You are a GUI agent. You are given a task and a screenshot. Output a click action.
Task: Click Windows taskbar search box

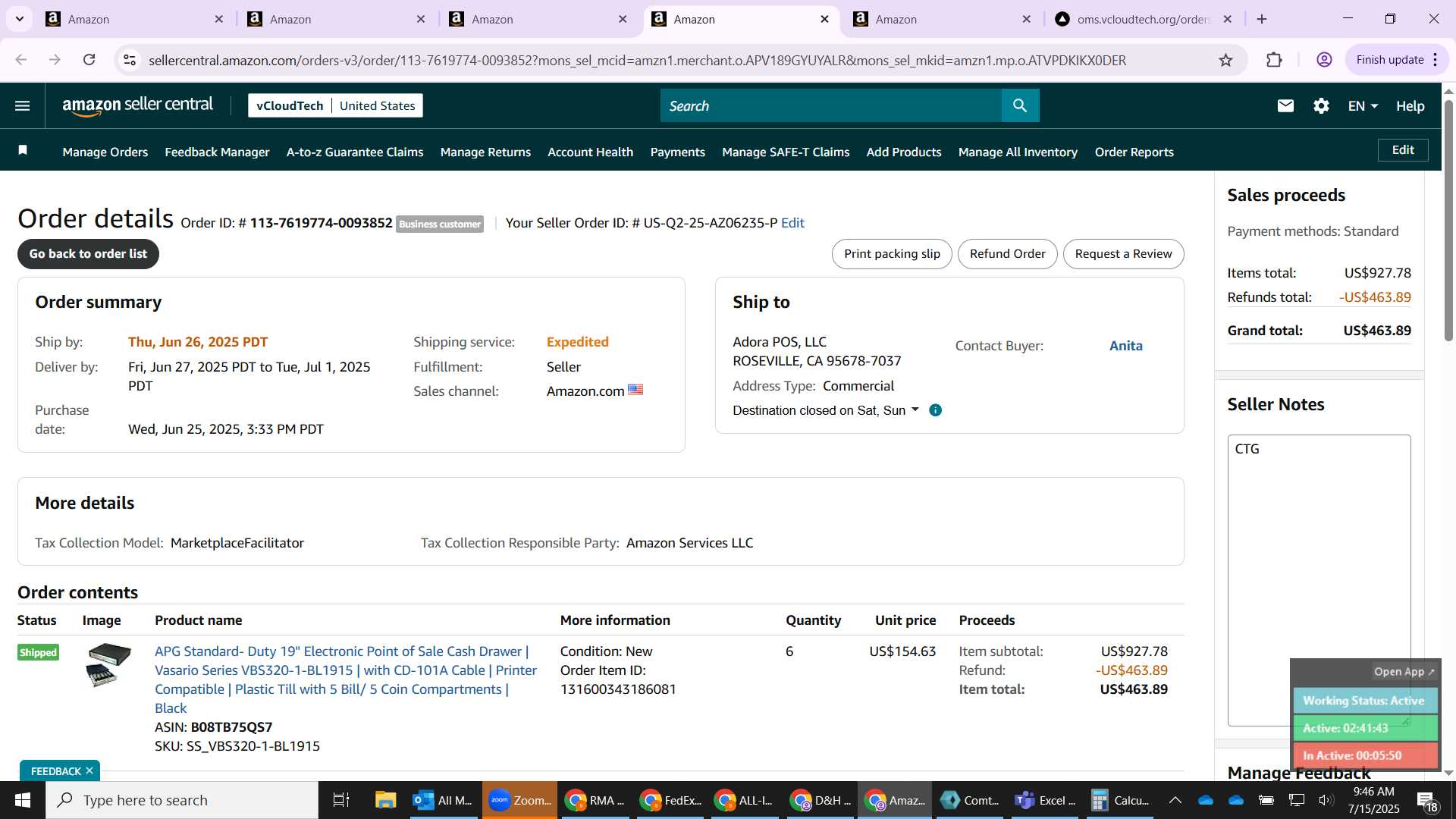pos(182,800)
